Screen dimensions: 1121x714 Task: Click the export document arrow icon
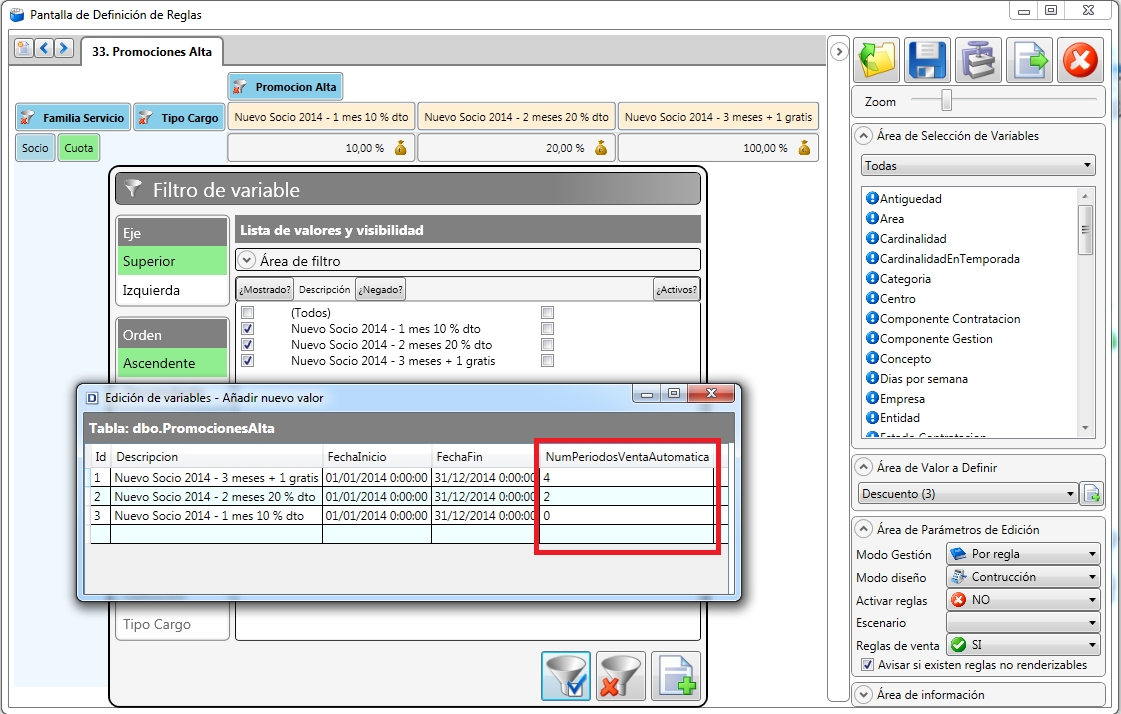pos(1029,59)
